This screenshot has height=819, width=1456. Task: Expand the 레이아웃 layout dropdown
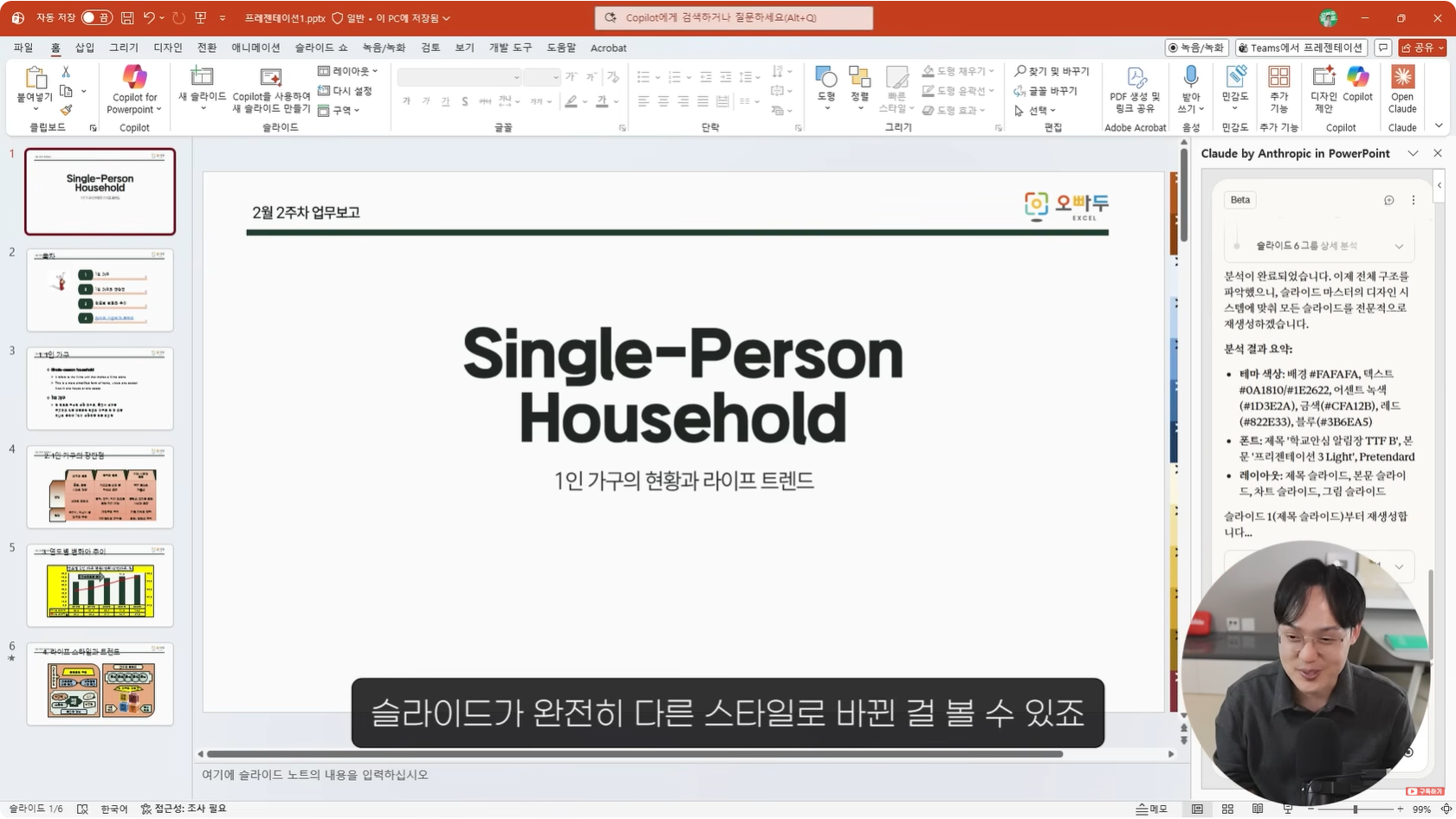(348, 71)
